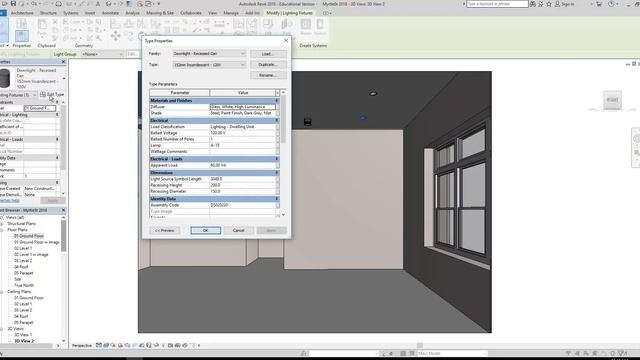Collapse the 3D Views tree node
The image size is (640, 360).
click(x=2, y=329)
